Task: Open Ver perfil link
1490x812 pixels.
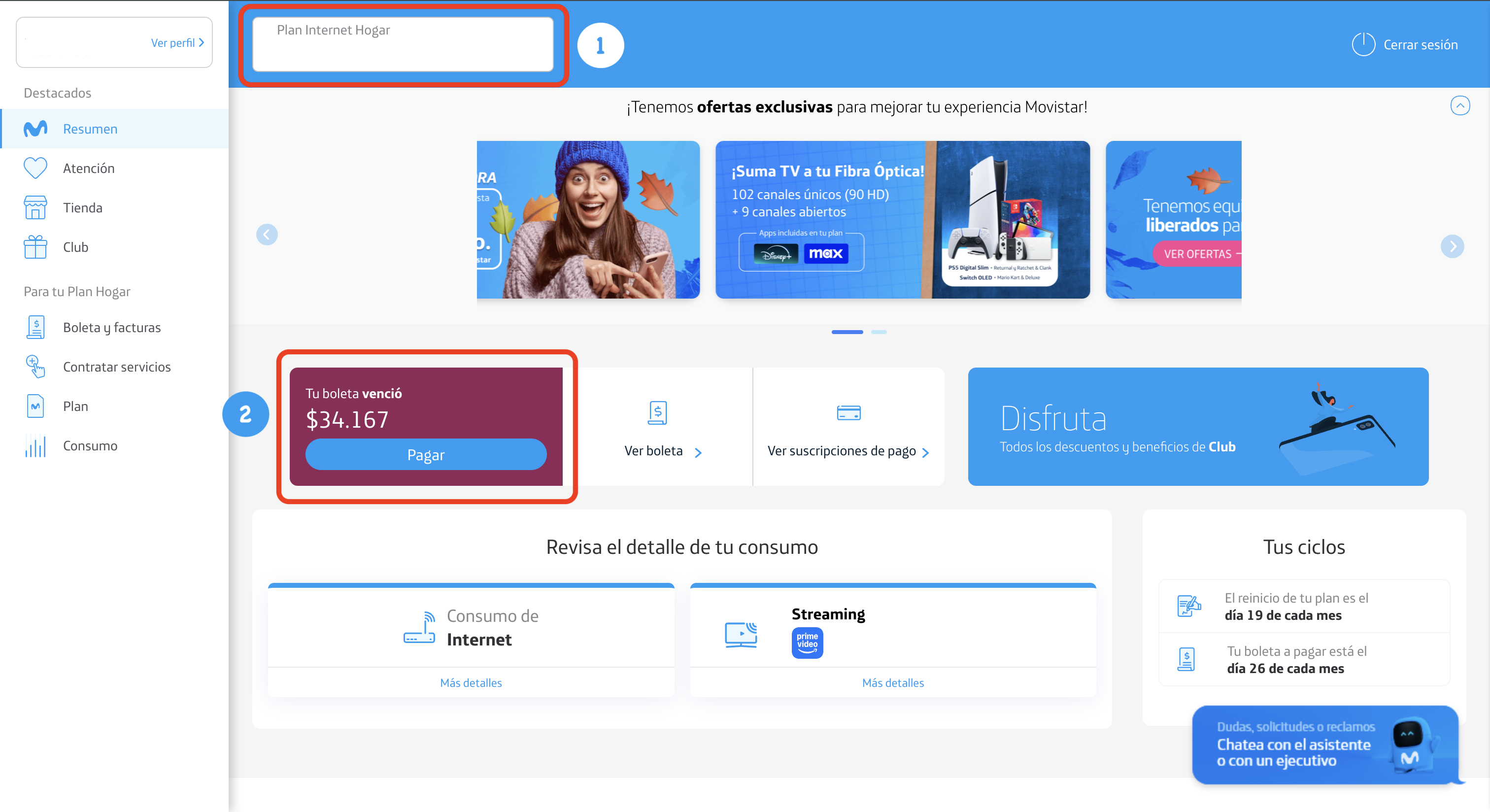Action: coord(172,43)
